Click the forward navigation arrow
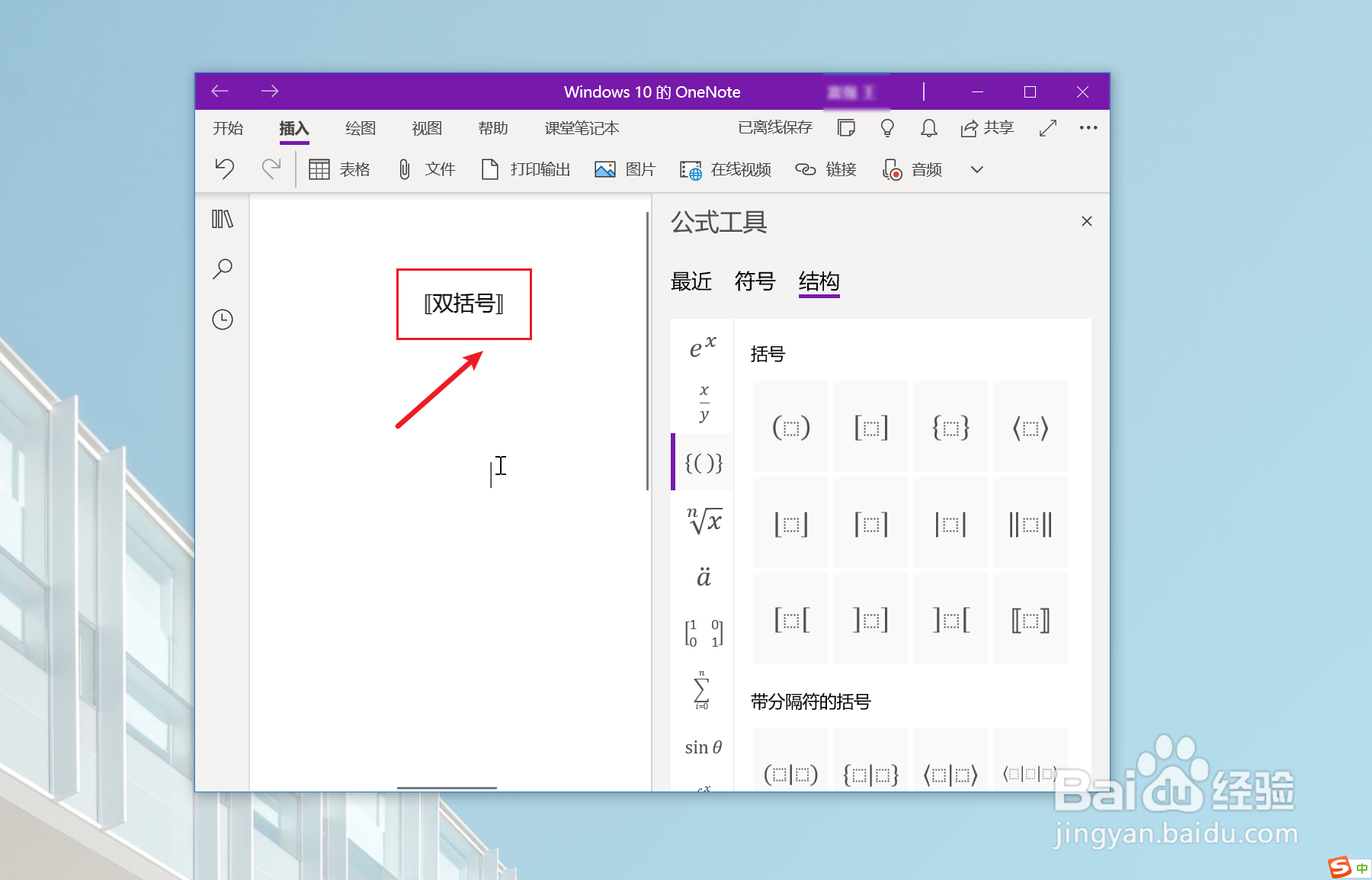The width and height of the screenshot is (1372, 880). click(x=270, y=92)
